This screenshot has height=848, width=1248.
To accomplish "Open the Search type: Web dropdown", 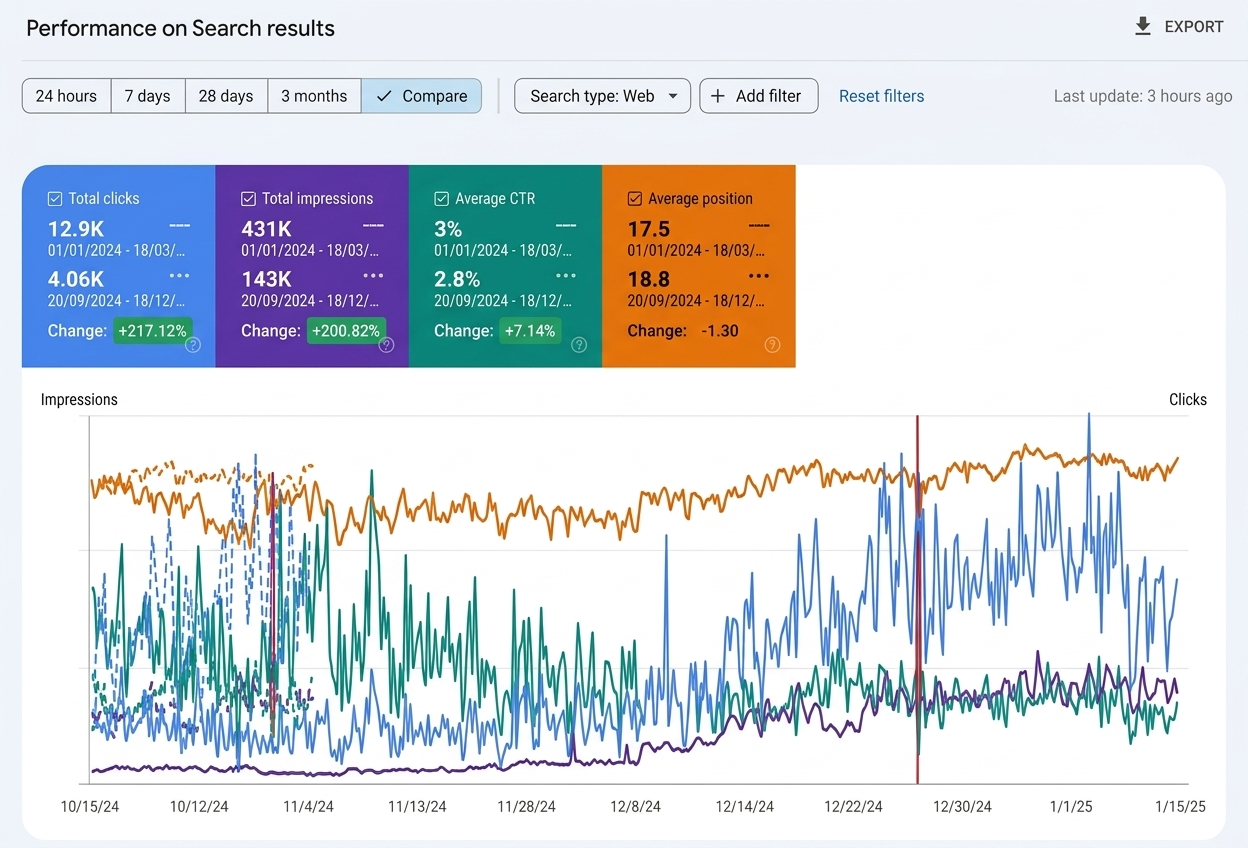I will [x=602, y=96].
